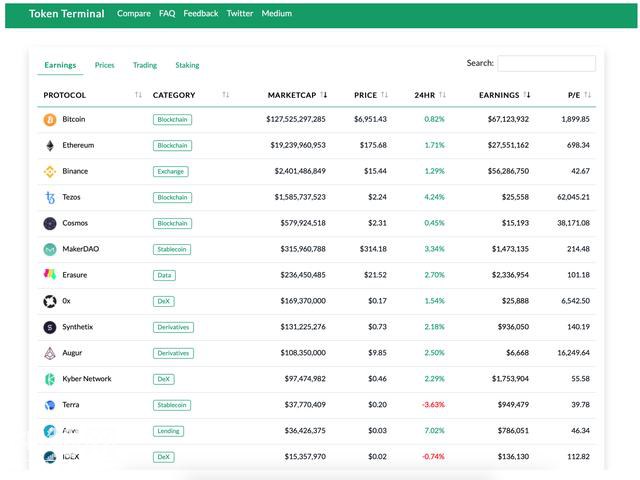Click the Kyber Network protocol name
The height and width of the screenshot is (480, 640).
click(x=87, y=379)
